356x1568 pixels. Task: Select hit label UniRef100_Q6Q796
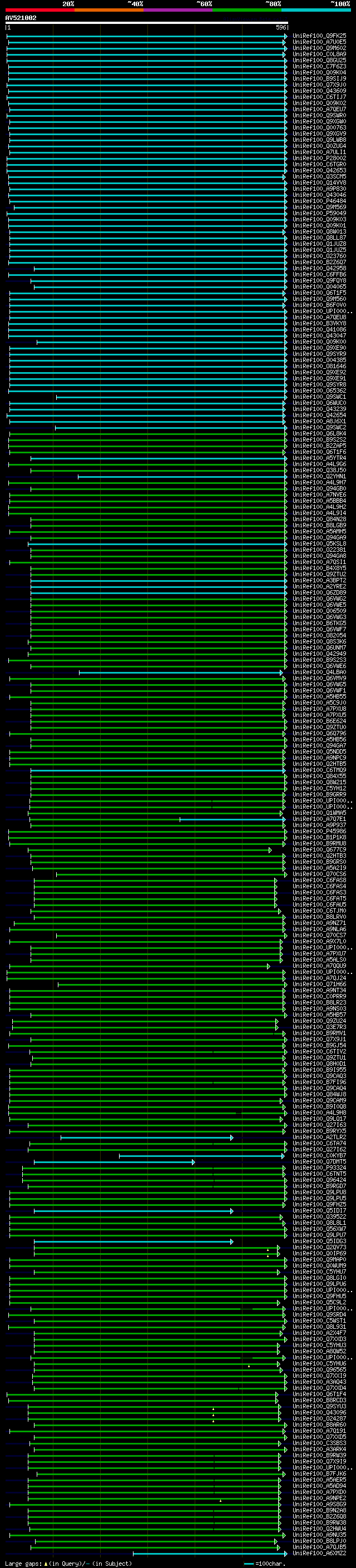pos(319,733)
